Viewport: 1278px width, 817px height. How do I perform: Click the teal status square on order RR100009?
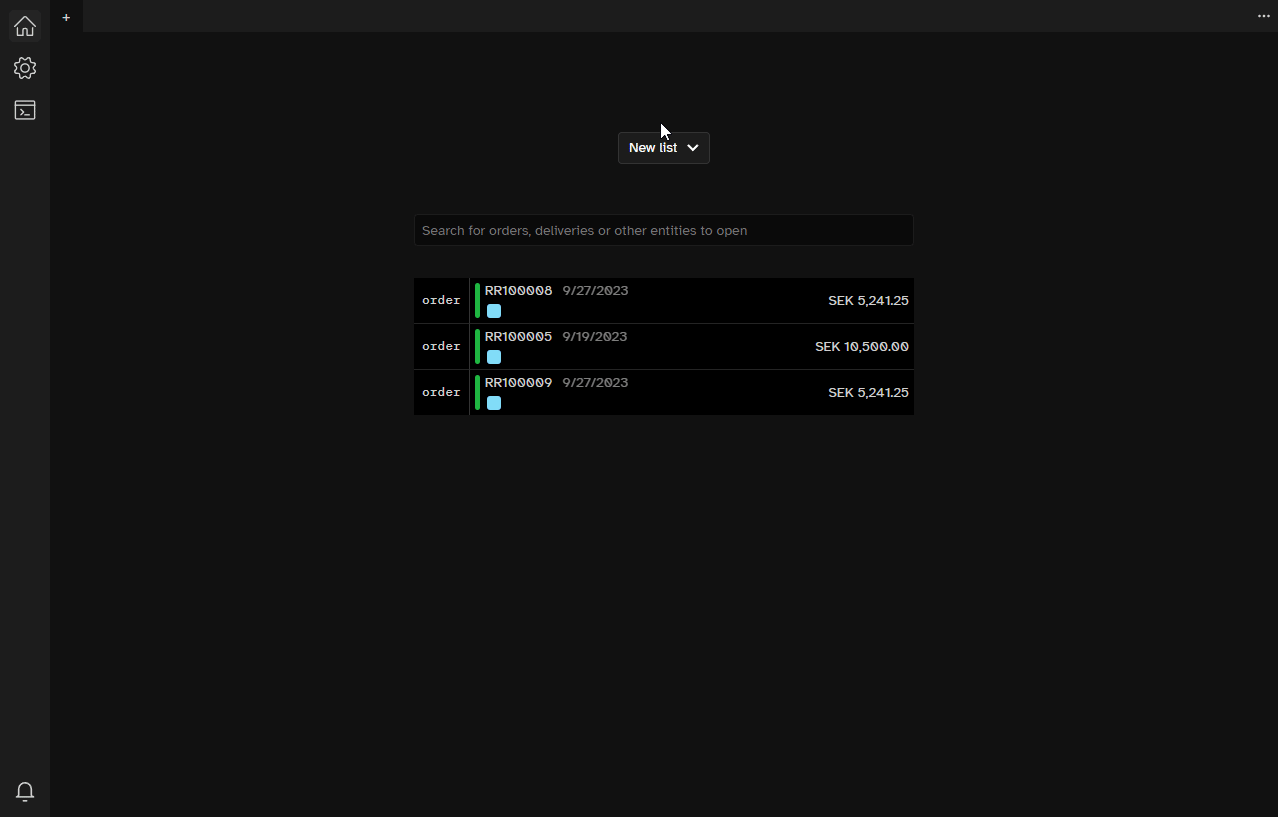click(493, 403)
